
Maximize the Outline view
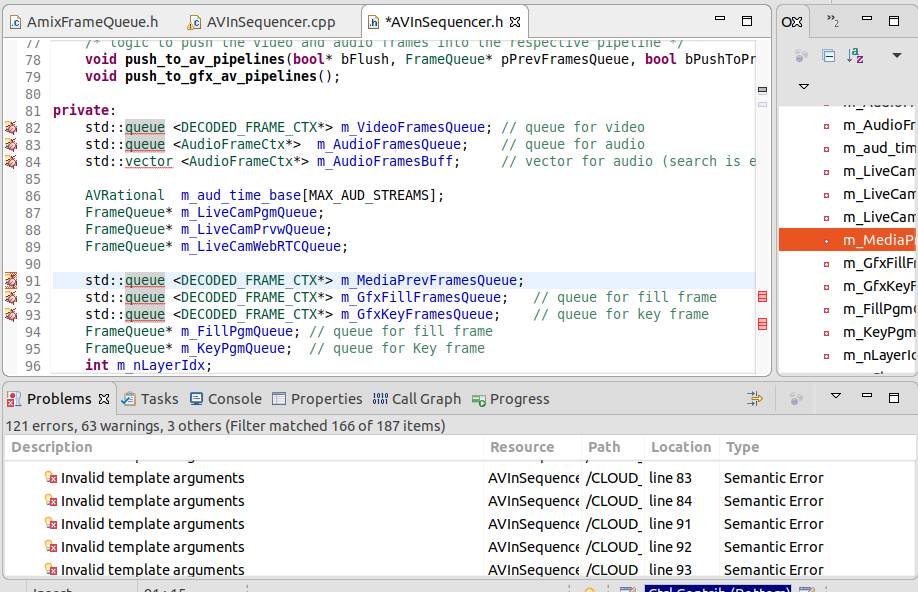[x=894, y=21]
